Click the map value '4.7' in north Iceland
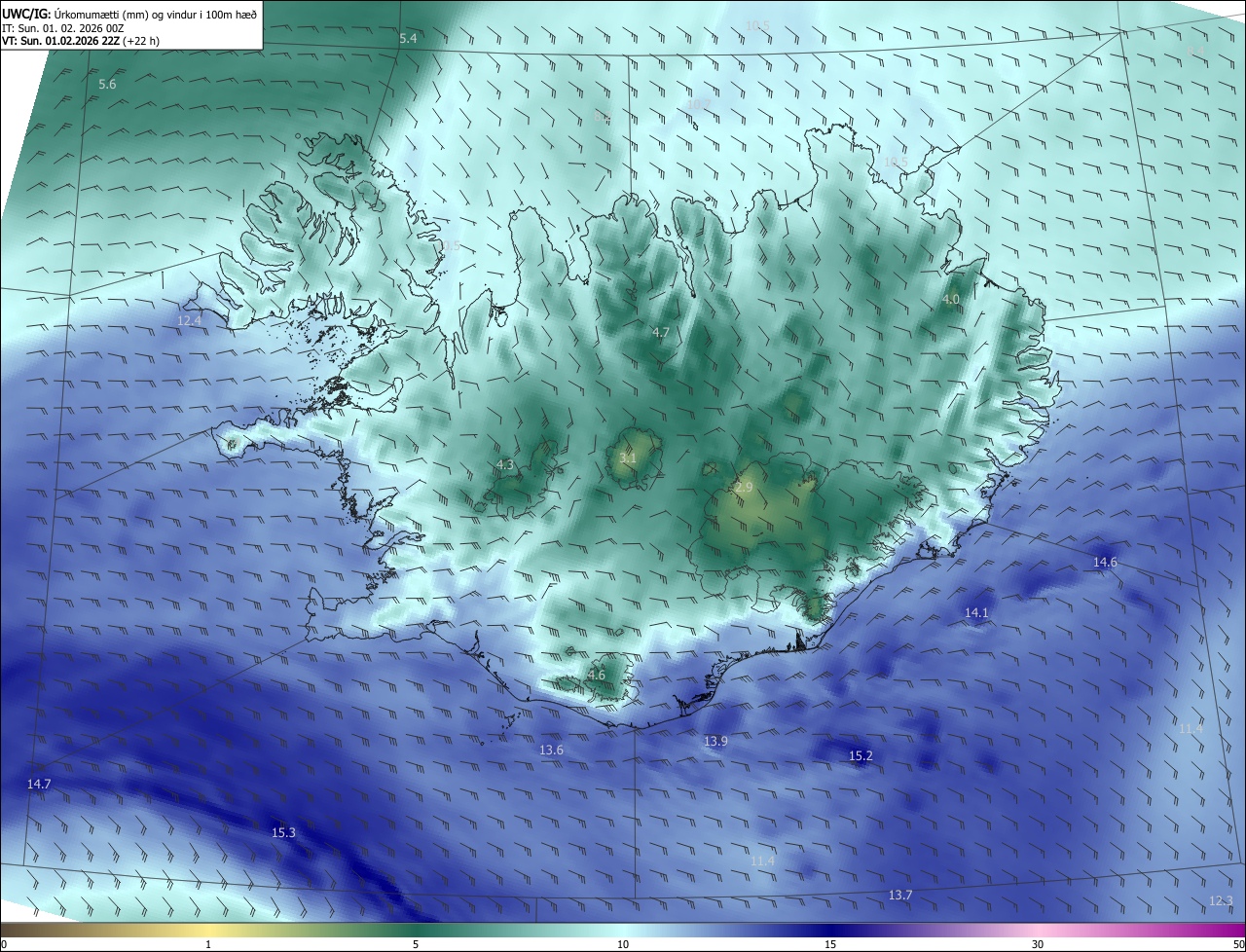This screenshot has width=1246, height=952. pos(661,333)
